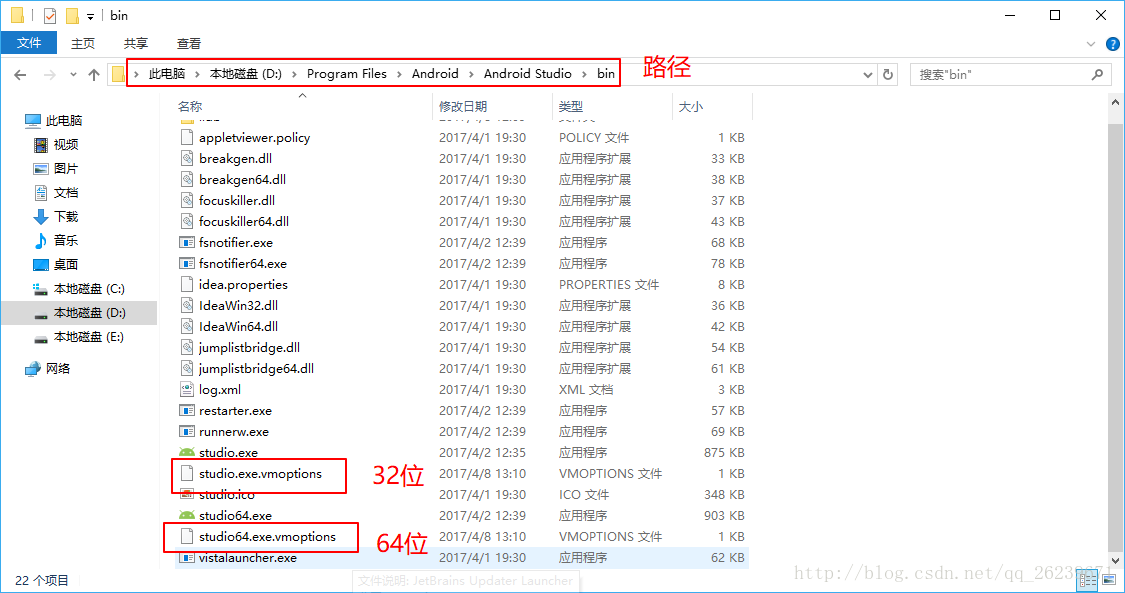
Task: Switch to the 主页 ribbon tab
Action: (x=83, y=44)
